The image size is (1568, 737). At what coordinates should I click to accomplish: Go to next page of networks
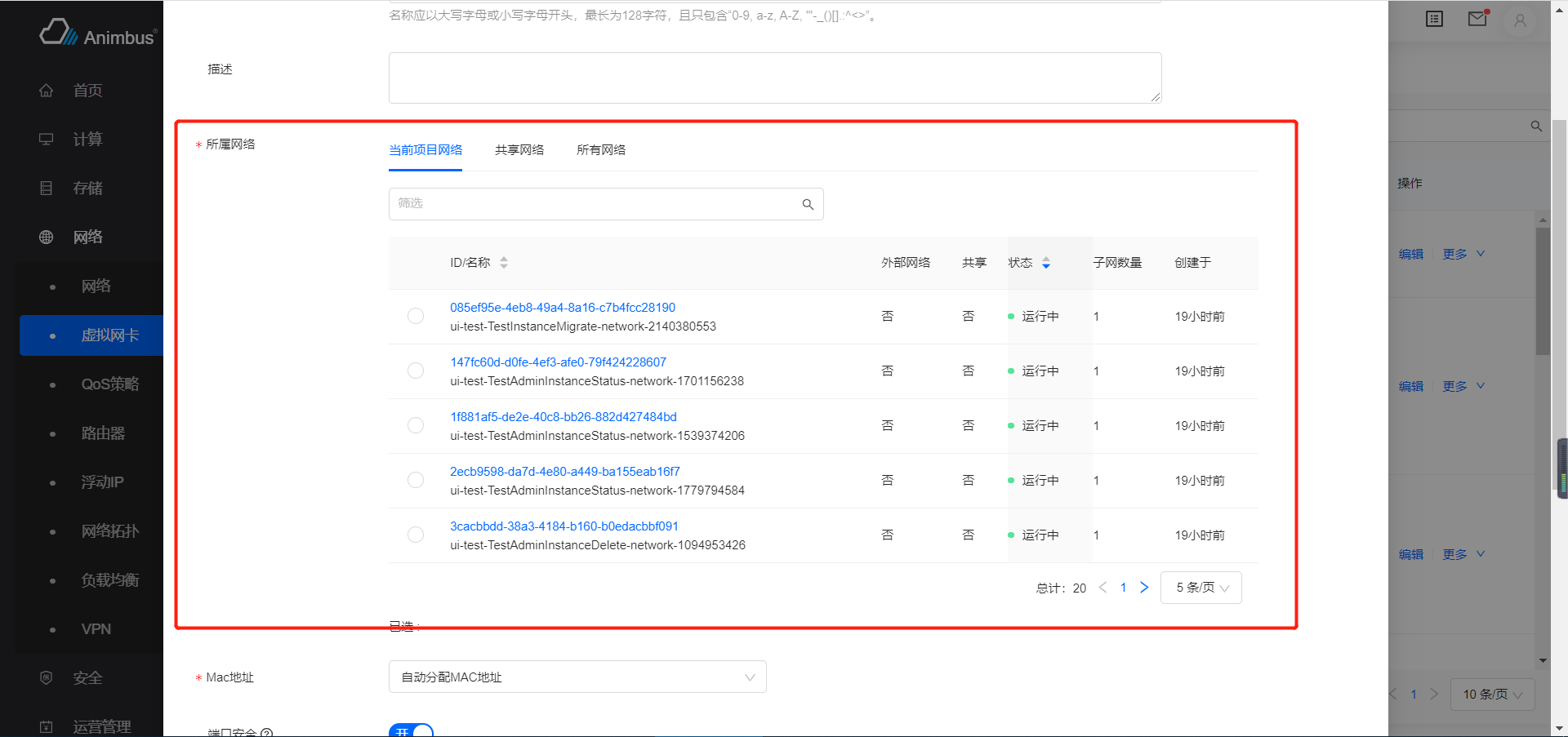pyautogui.click(x=1144, y=588)
